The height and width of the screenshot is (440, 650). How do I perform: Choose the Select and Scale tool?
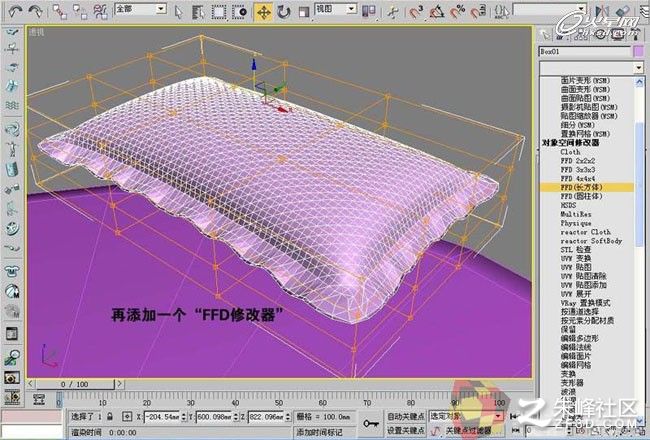coord(303,12)
